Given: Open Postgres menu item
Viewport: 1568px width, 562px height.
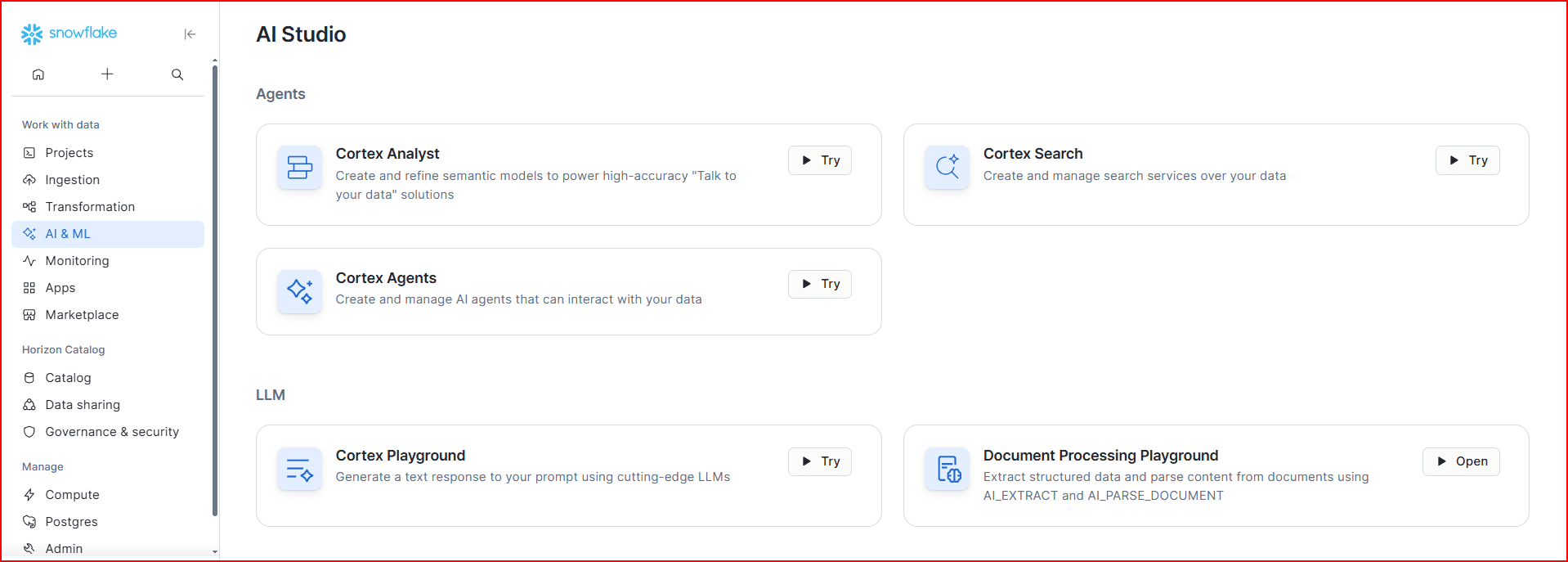Looking at the screenshot, I should coord(108,522).
